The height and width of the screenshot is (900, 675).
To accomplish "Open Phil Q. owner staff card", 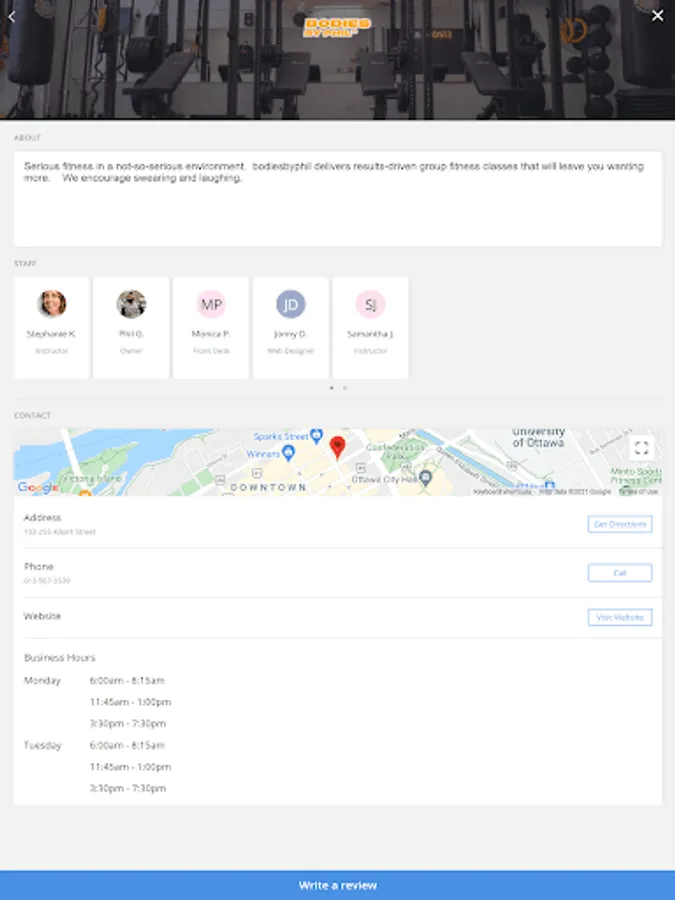I will (131, 328).
